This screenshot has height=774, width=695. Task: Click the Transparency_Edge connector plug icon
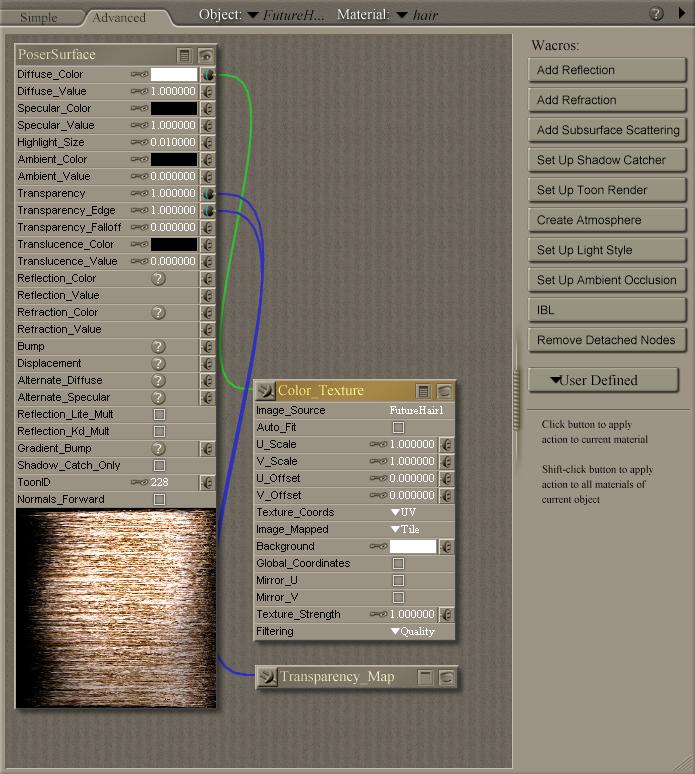pos(208,211)
